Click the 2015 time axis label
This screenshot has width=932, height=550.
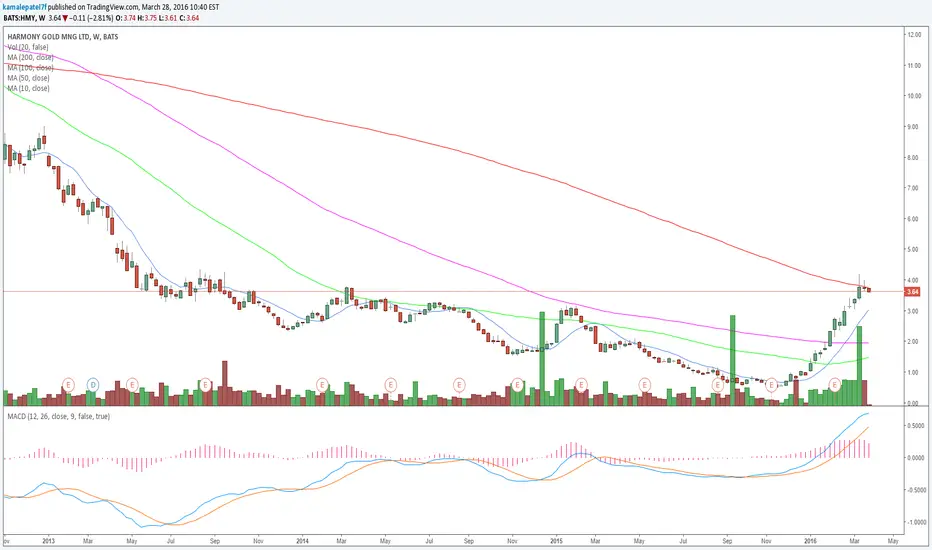(556, 541)
